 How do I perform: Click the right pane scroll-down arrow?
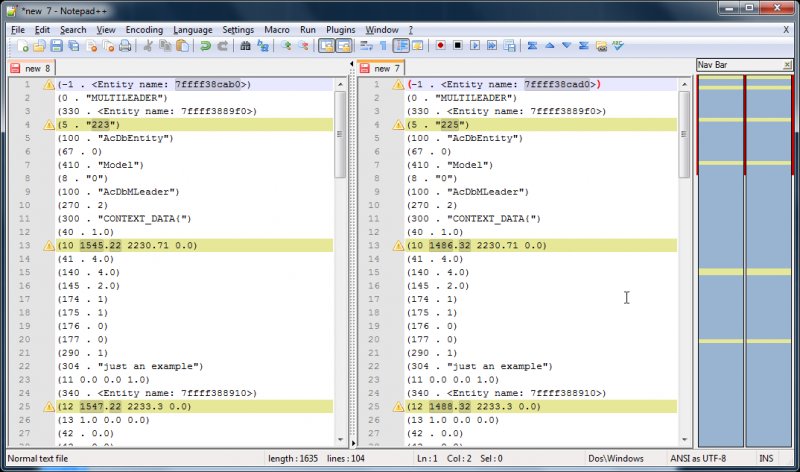coord(684,439)
